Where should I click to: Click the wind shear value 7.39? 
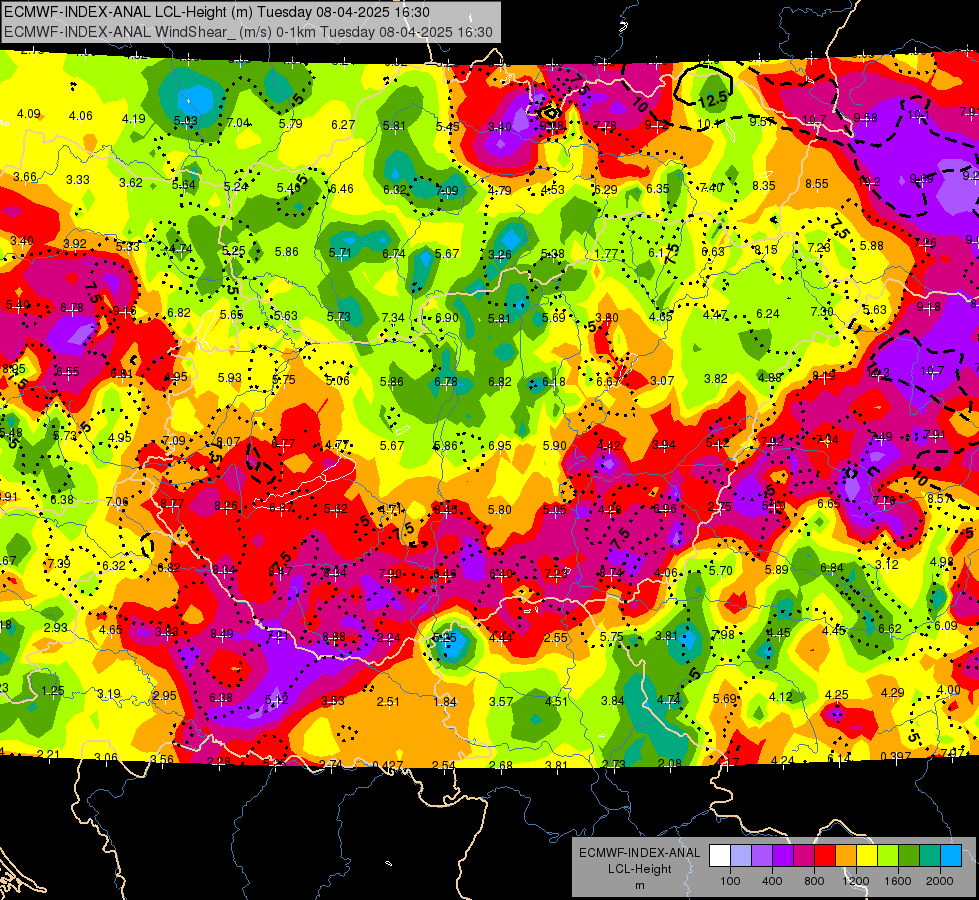[x=59, y=563]
